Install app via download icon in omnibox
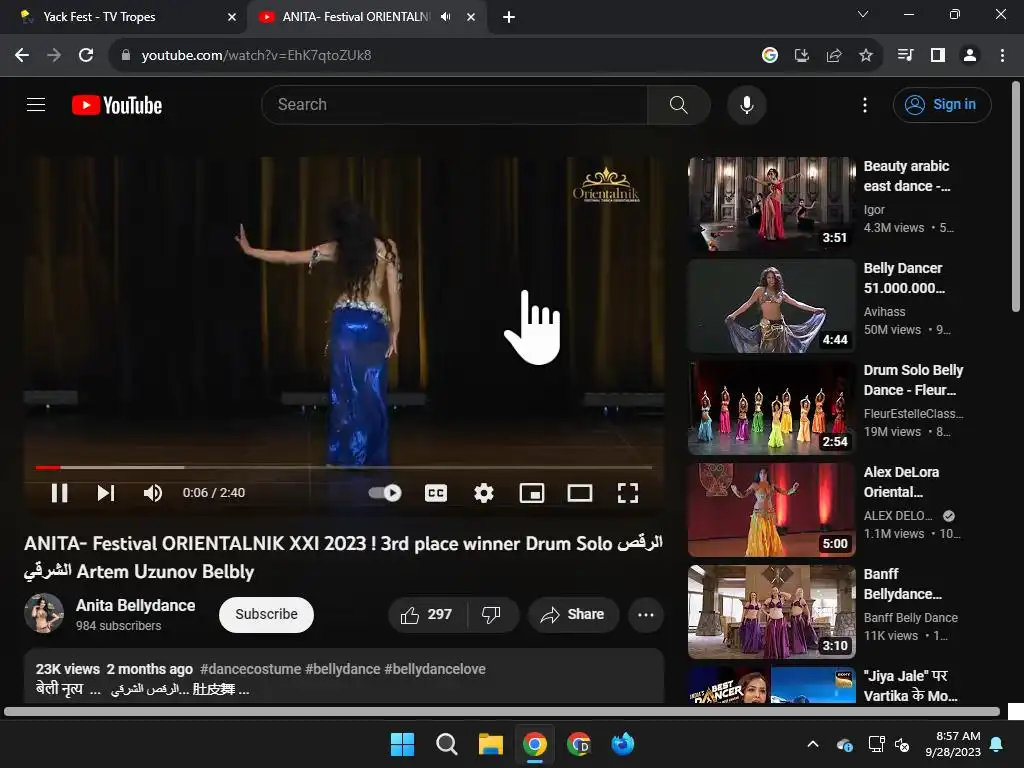The width and height of the screenshot is (1024, 768). (x=801, y=56)
